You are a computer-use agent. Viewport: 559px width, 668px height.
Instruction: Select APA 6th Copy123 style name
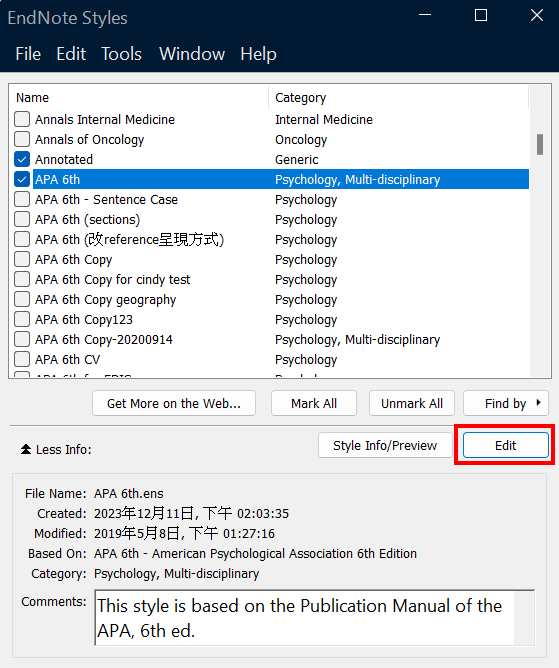pos(84,320)
